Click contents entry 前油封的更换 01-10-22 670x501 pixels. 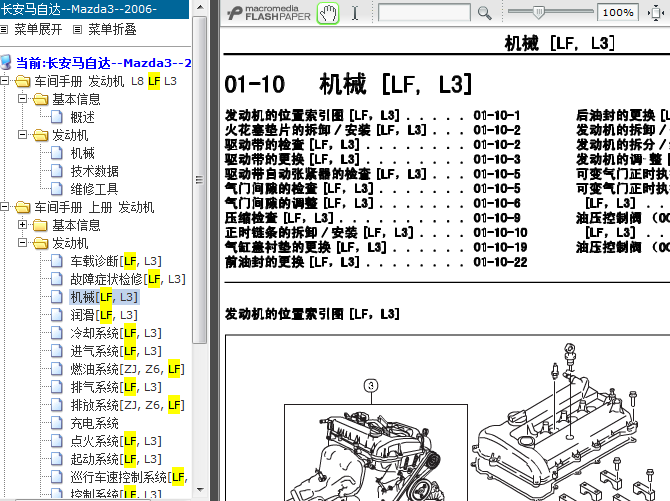point(376,262)
